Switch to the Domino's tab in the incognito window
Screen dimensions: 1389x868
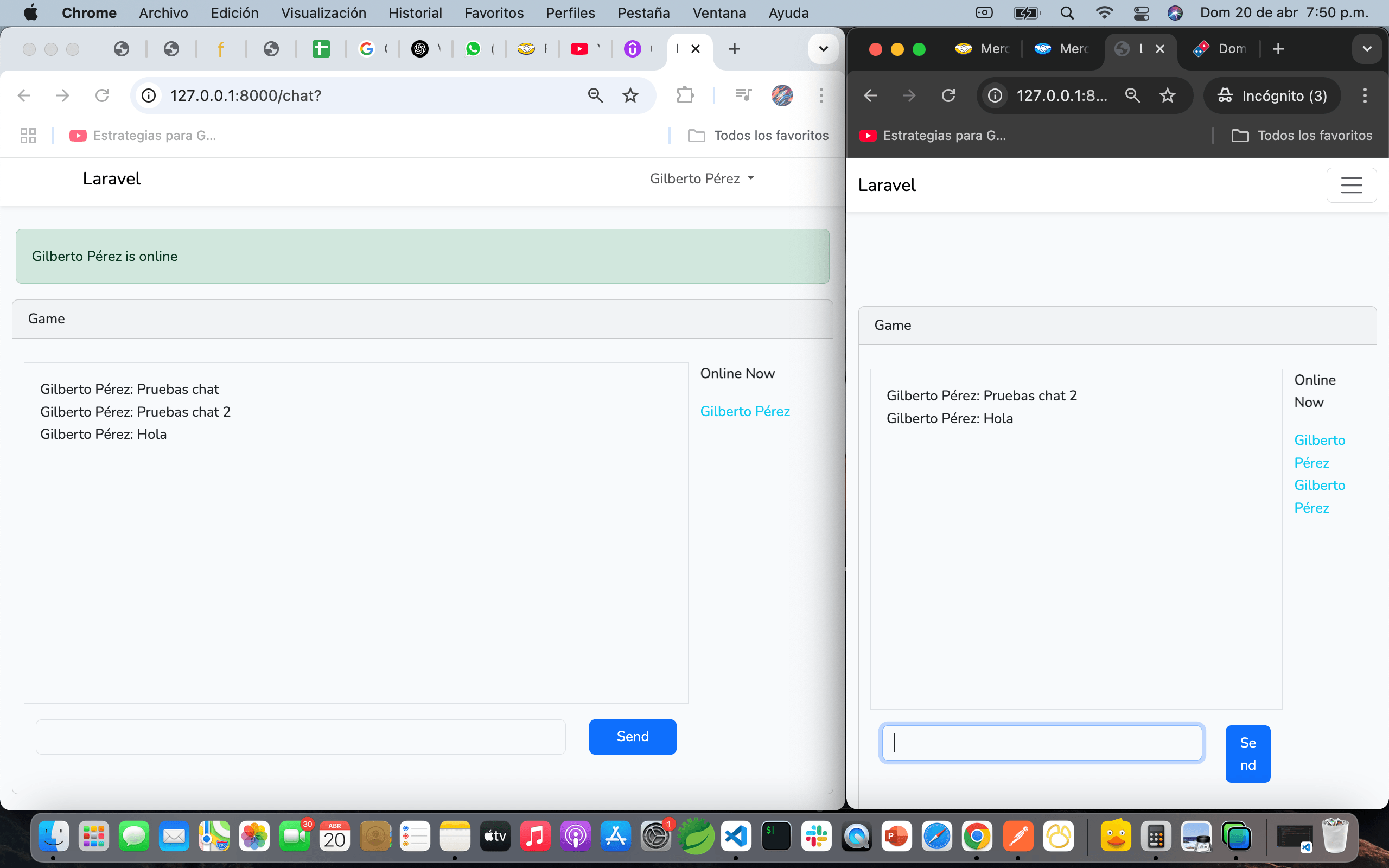pos(1219,49)
